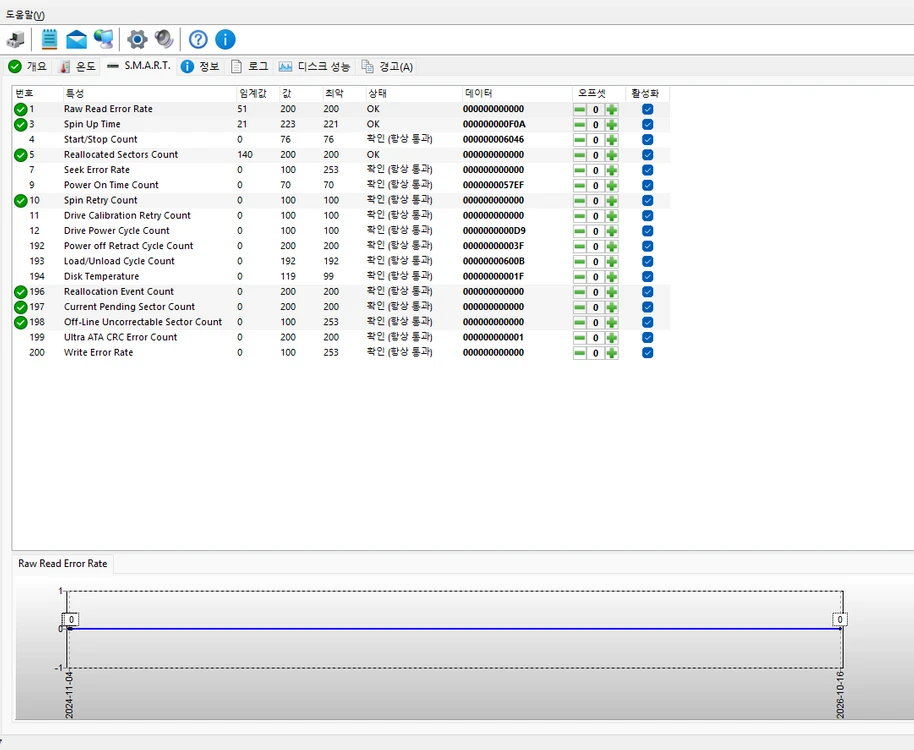Click data value 00000000600B

pos(493,261)
